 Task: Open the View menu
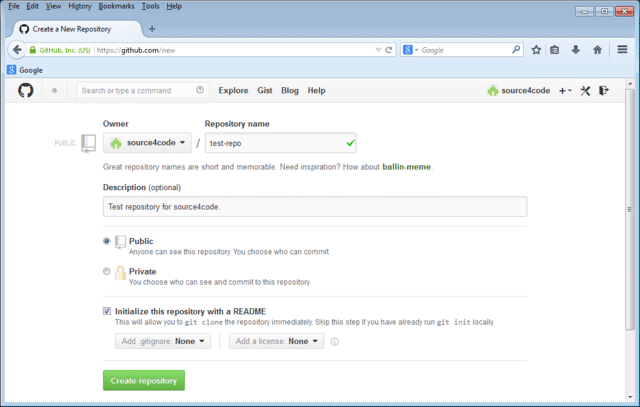(53, 6)
